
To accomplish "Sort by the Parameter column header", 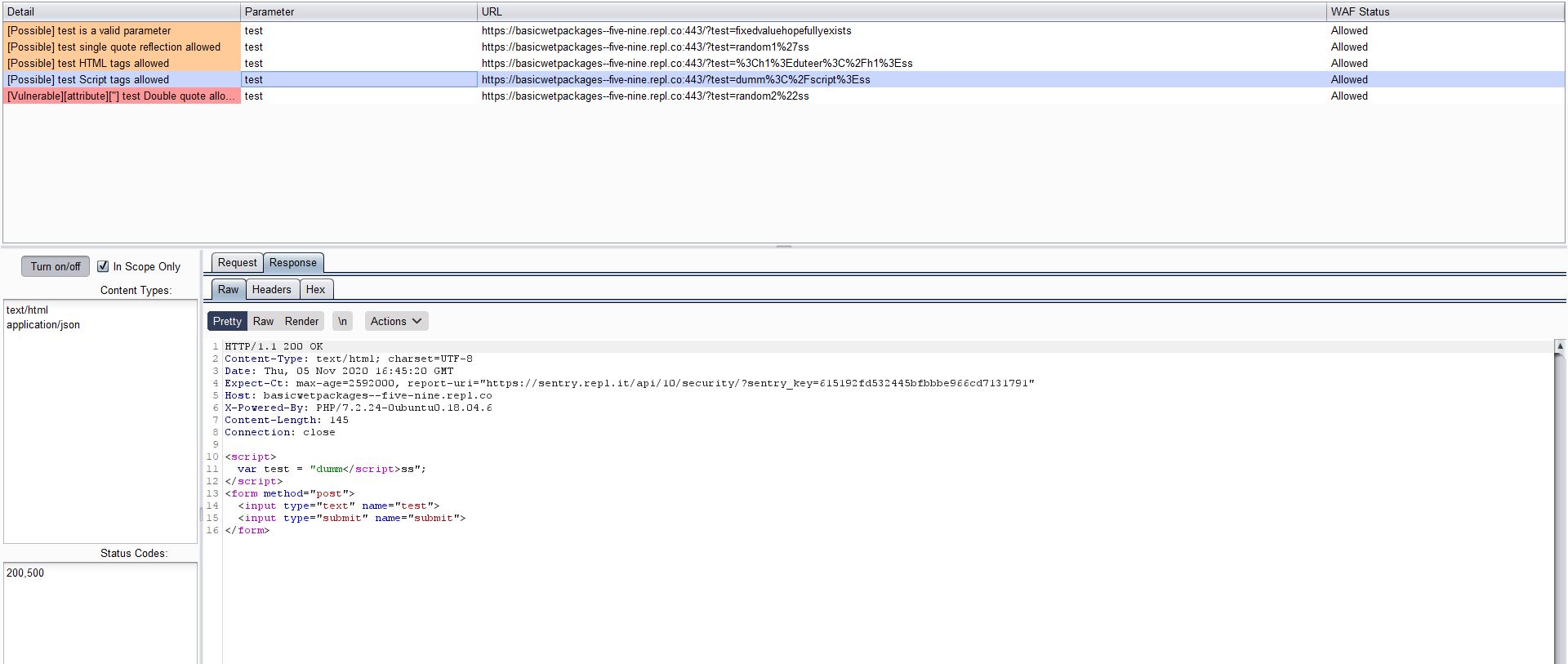I will 359,11.
